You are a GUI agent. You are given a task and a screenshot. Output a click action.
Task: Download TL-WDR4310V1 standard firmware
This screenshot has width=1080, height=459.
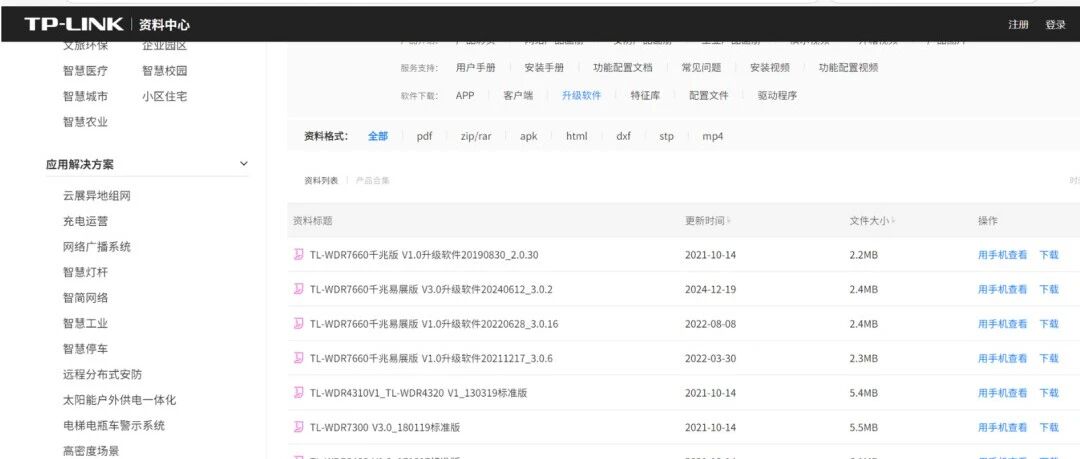(1049, 392)
